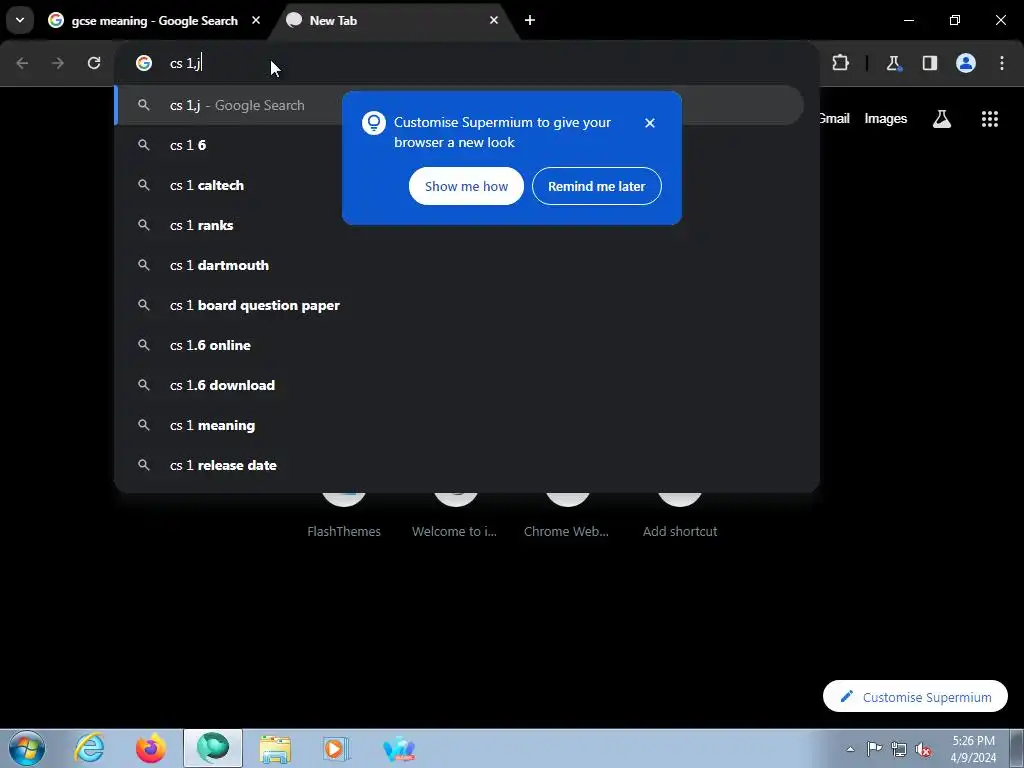
Task: Choose the 'cs 1 meaning' suggestion
Action: coord(459,425)
